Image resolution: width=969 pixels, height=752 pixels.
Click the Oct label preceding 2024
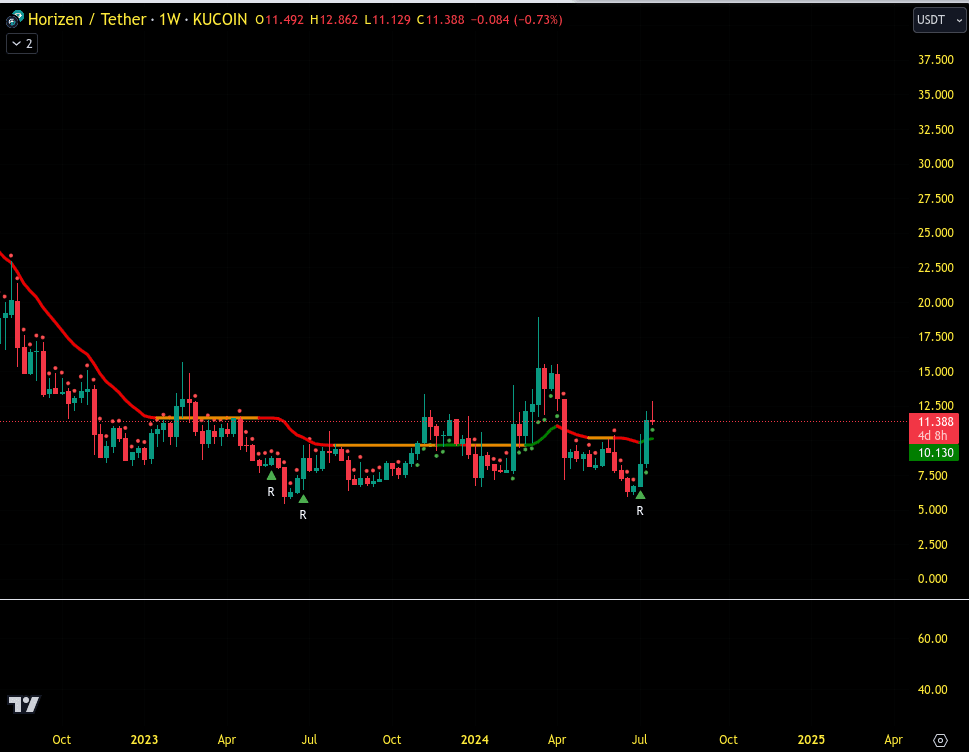[x=392, y=740]
